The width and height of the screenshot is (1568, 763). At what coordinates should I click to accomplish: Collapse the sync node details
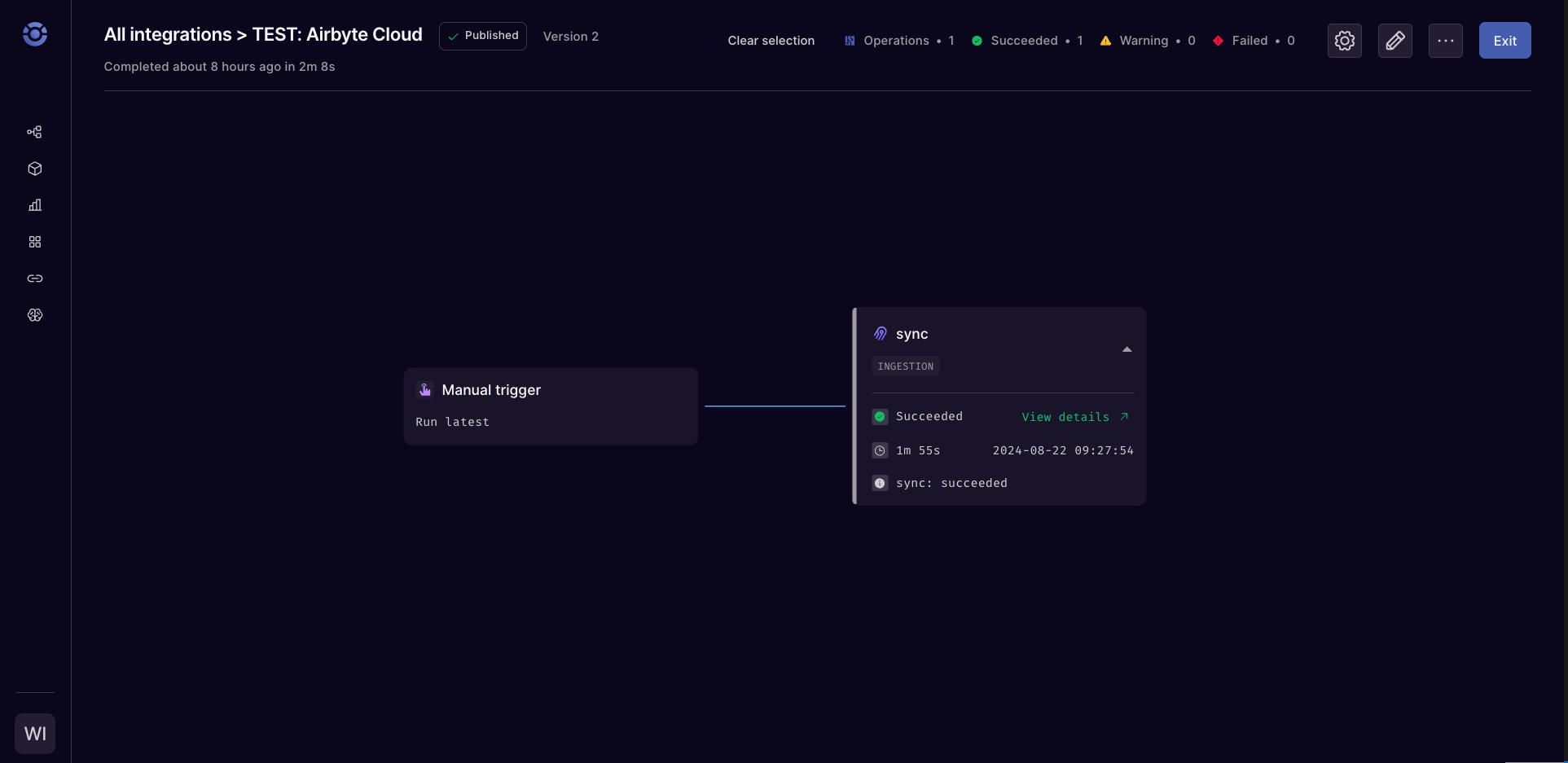click(x=1127, y=349)
